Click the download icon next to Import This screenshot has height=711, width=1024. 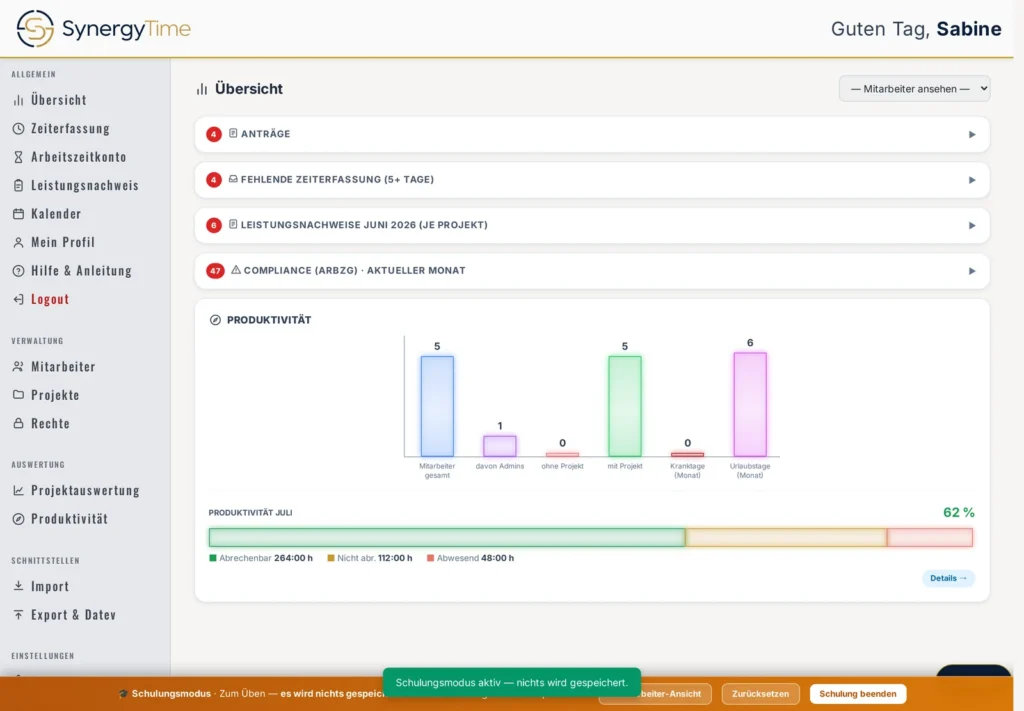click(x=18, y=586)
